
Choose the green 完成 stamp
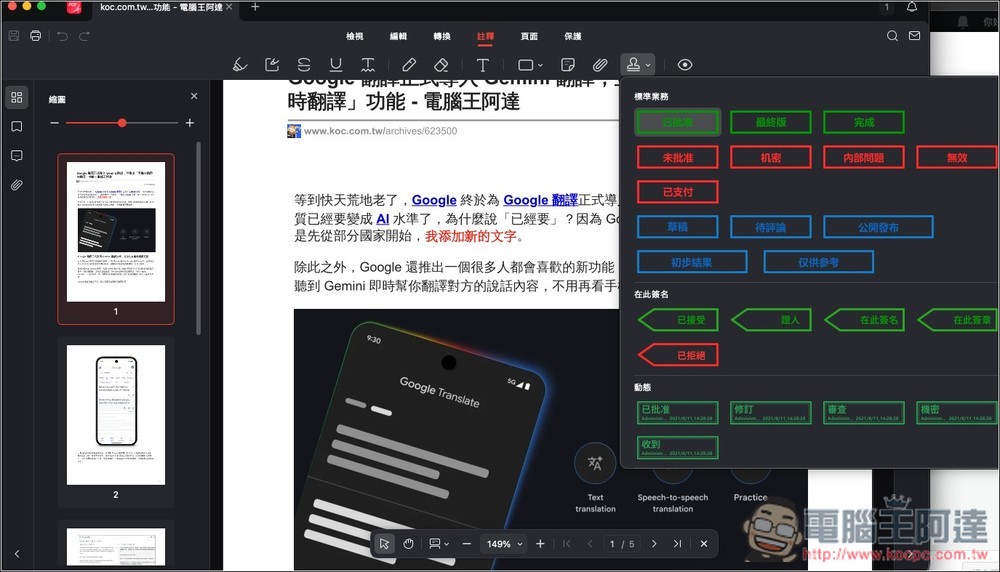tap(864, 122)
